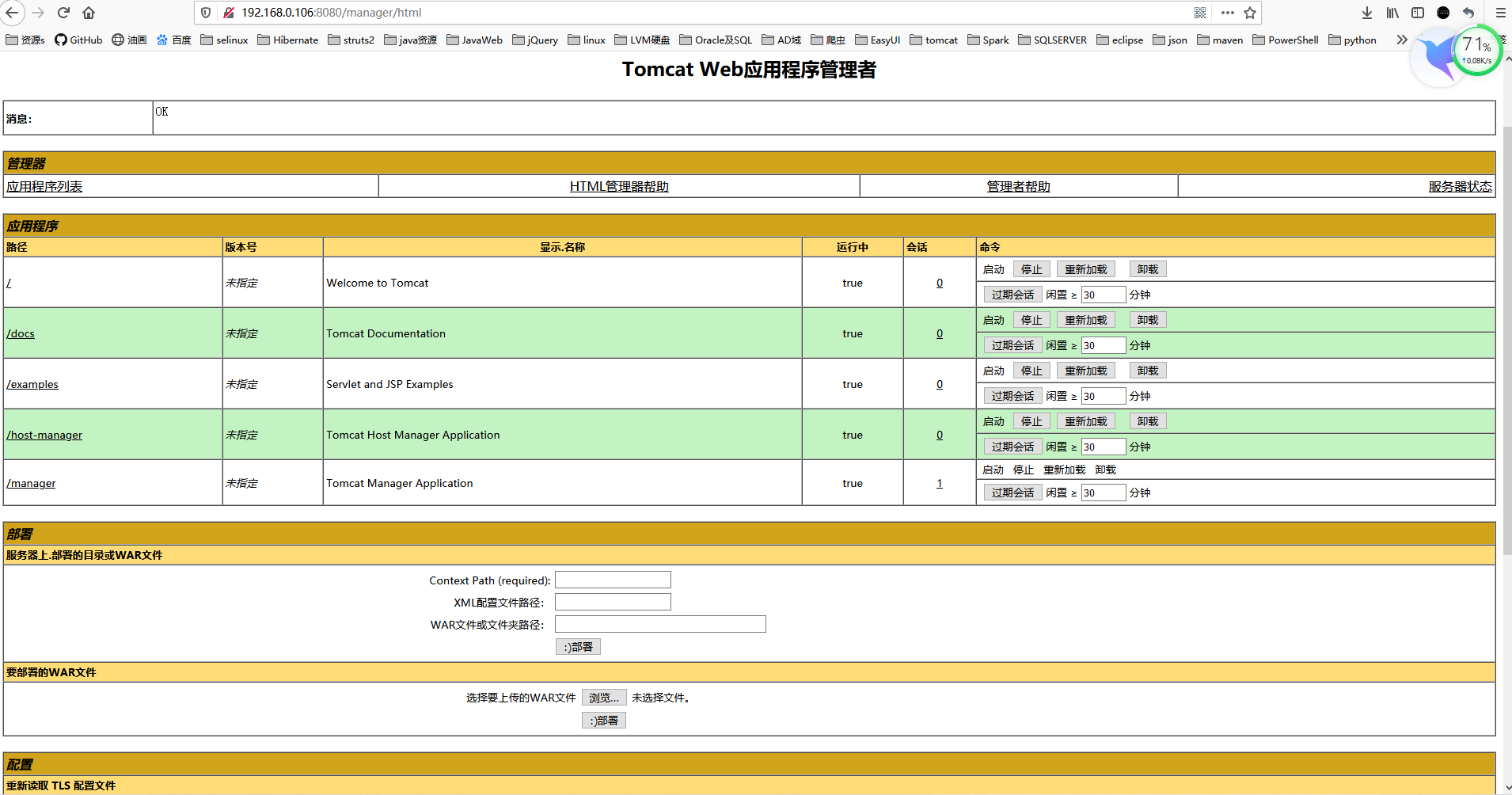Click 浏览 to choose a WAR file
The width and height of the screenshot is (1512, 795).
(x=604, y=698)
